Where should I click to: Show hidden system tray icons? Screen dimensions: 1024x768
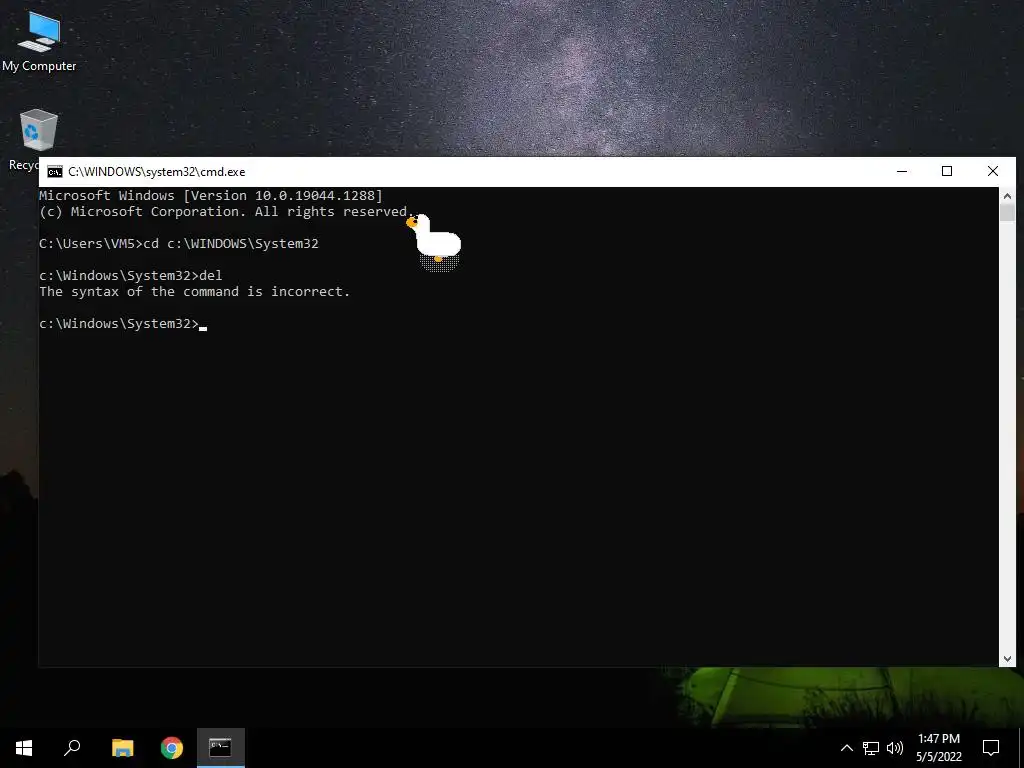pyautogui.click(x=846, y=748)
